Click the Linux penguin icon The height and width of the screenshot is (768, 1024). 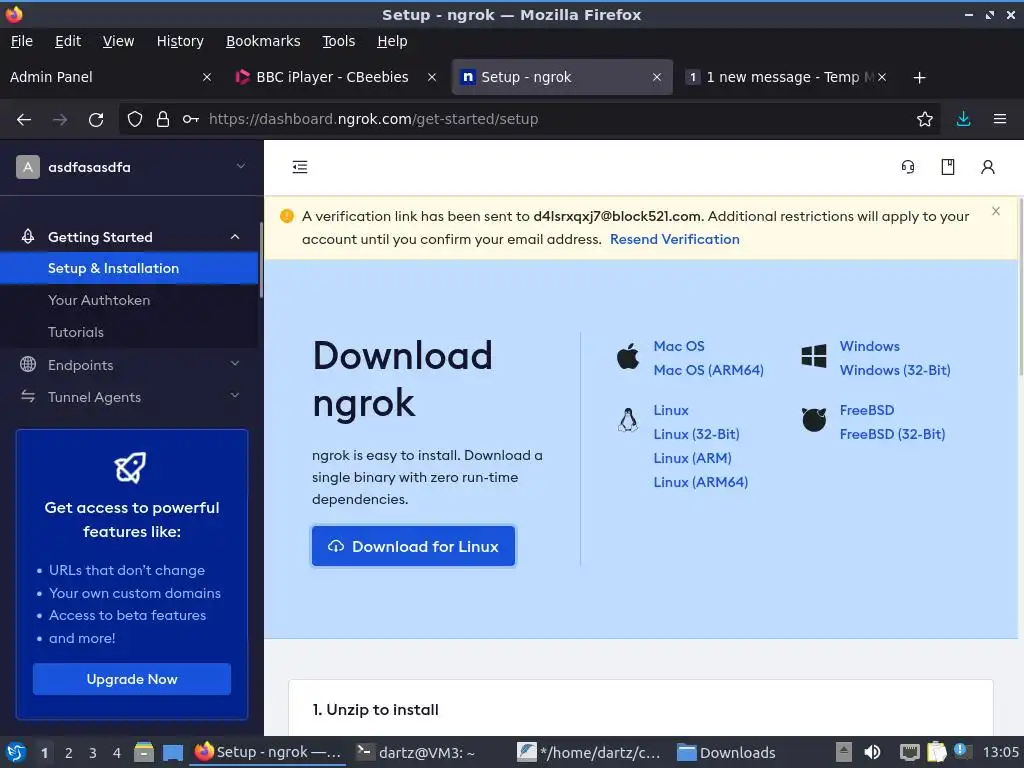628,420
